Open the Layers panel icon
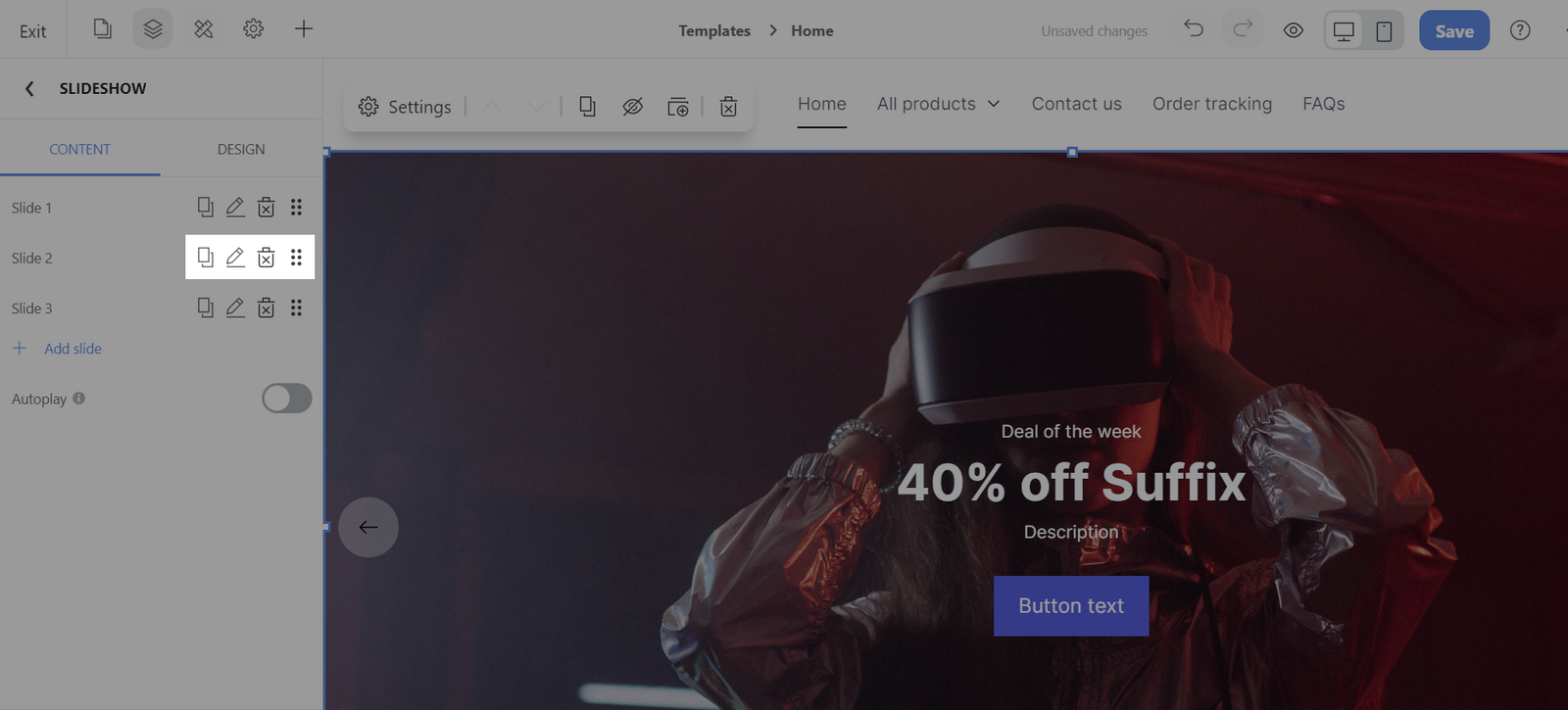The image size is (1568, 710). (153, 29)
